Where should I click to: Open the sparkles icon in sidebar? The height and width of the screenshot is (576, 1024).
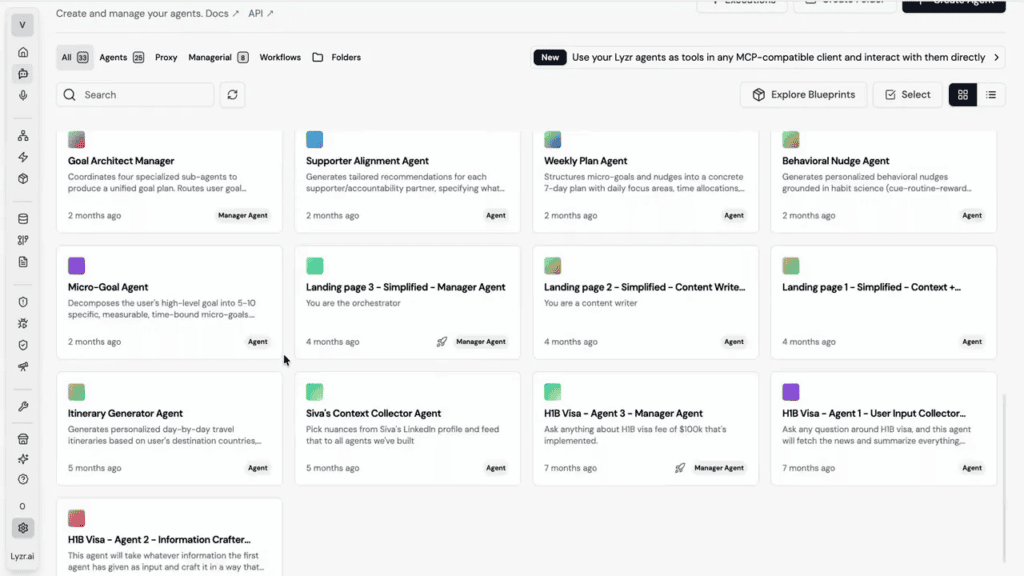23,459
